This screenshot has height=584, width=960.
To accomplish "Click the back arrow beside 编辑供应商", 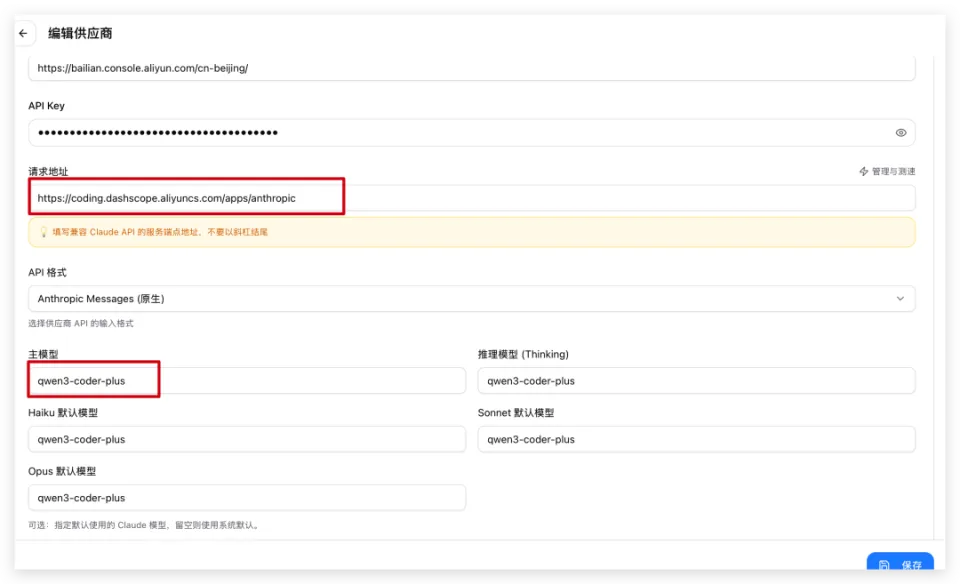I will click(x=23, y=33).
